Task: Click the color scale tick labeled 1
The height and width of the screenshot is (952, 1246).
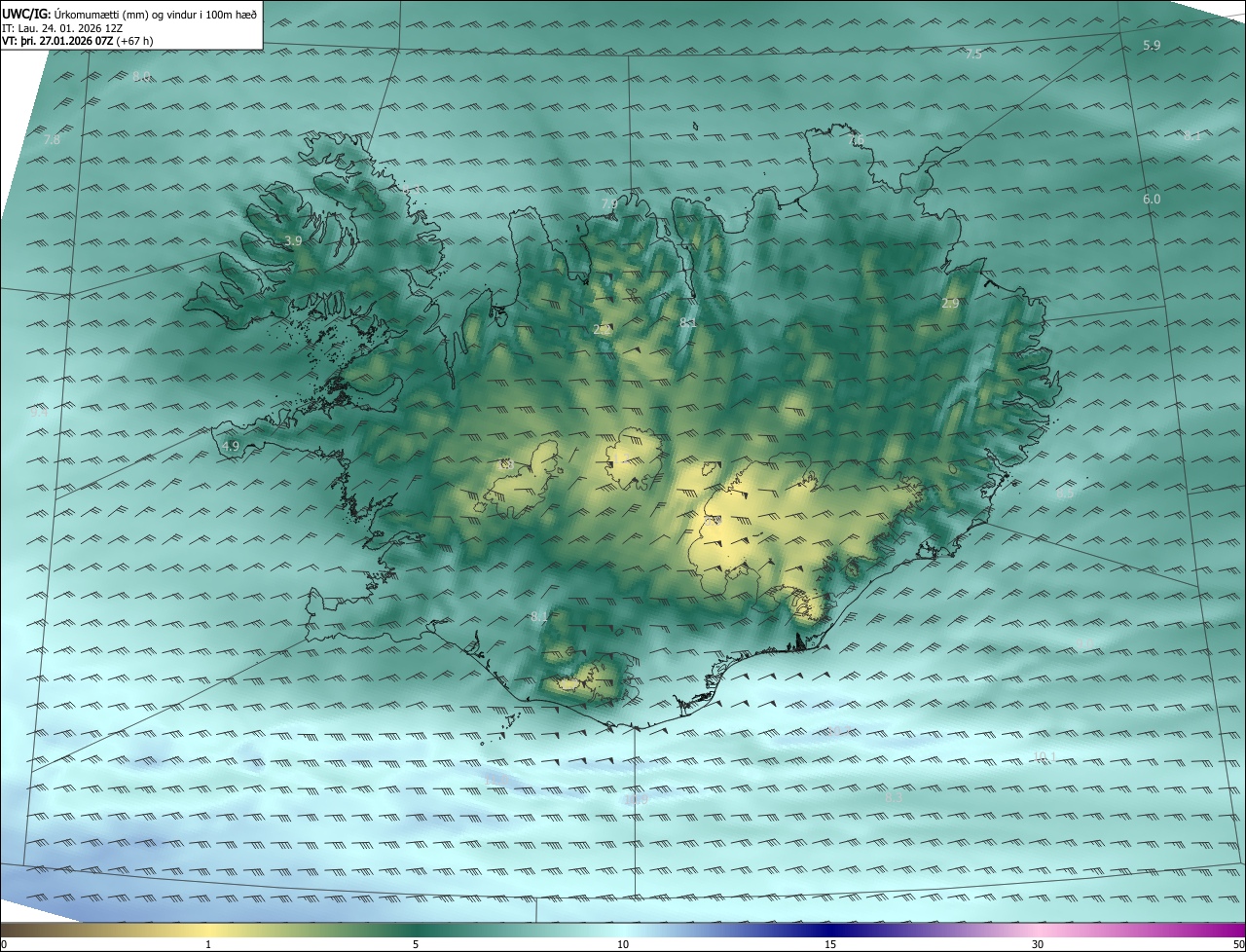Action: pos(208,944)
